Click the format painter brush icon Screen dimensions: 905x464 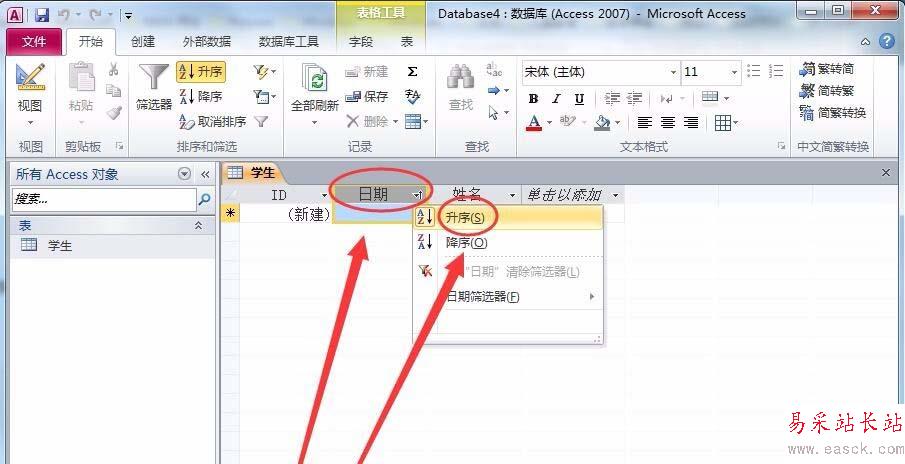(114, 112)
